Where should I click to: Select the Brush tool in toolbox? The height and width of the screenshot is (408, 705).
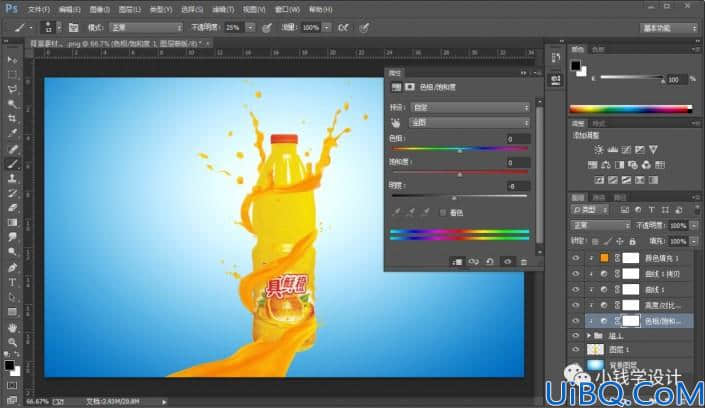12,164
